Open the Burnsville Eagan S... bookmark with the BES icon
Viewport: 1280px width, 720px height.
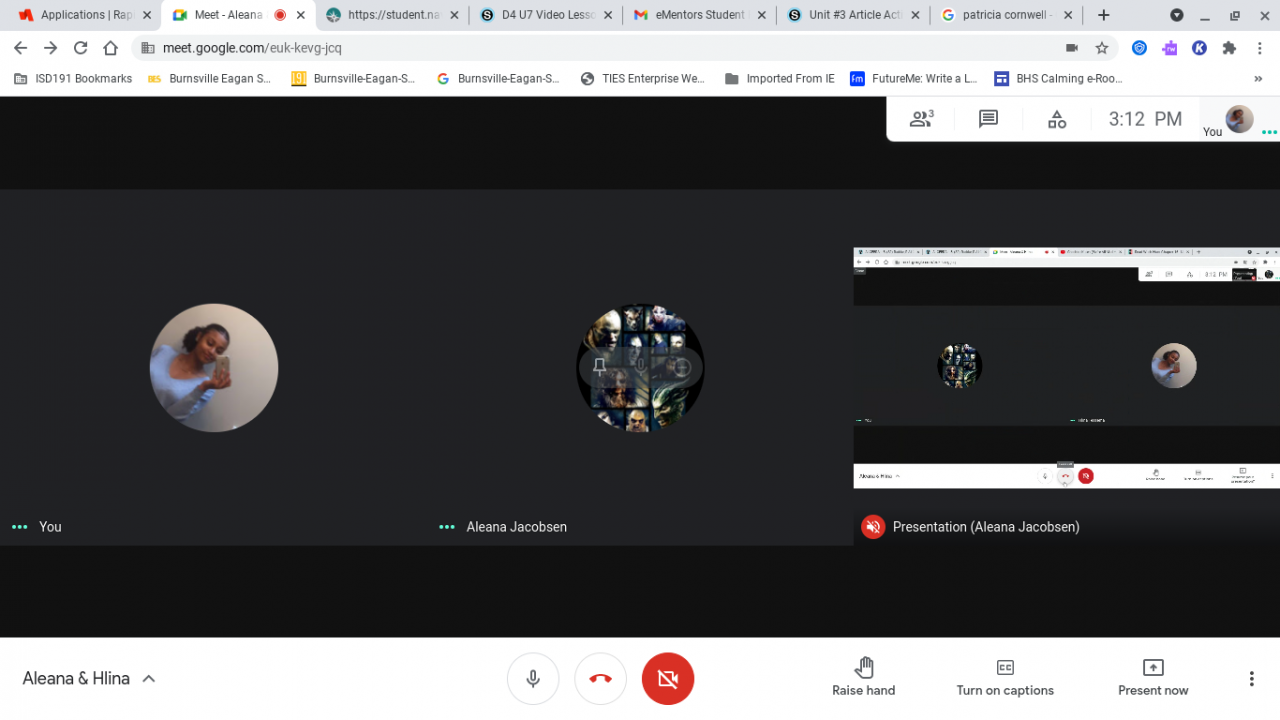209,79
